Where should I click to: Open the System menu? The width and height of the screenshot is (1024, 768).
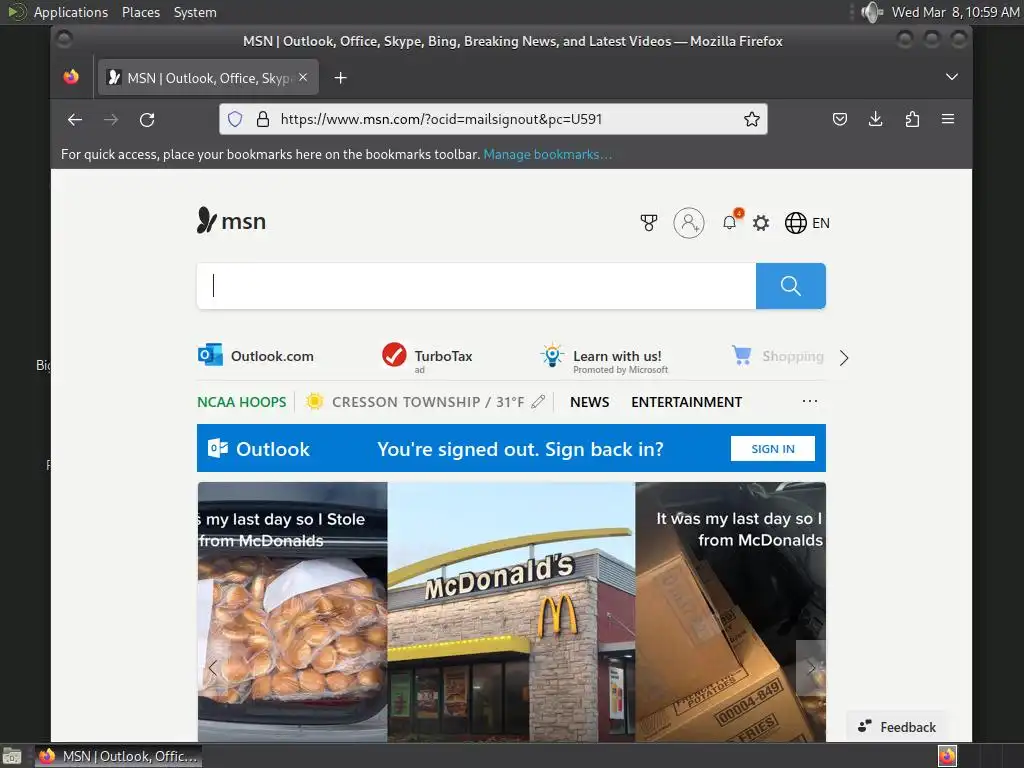[195, 12]
